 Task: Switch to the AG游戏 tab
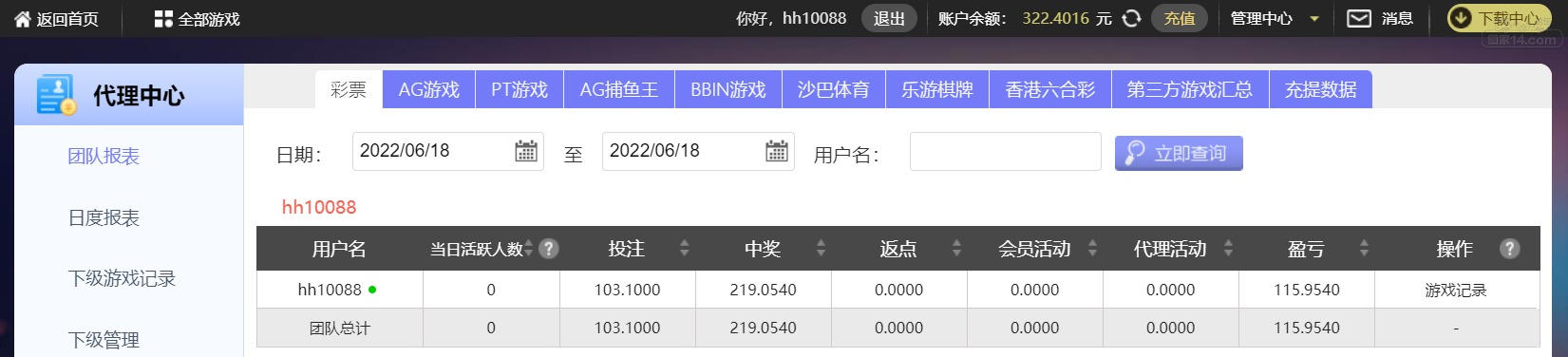[429, 89]
